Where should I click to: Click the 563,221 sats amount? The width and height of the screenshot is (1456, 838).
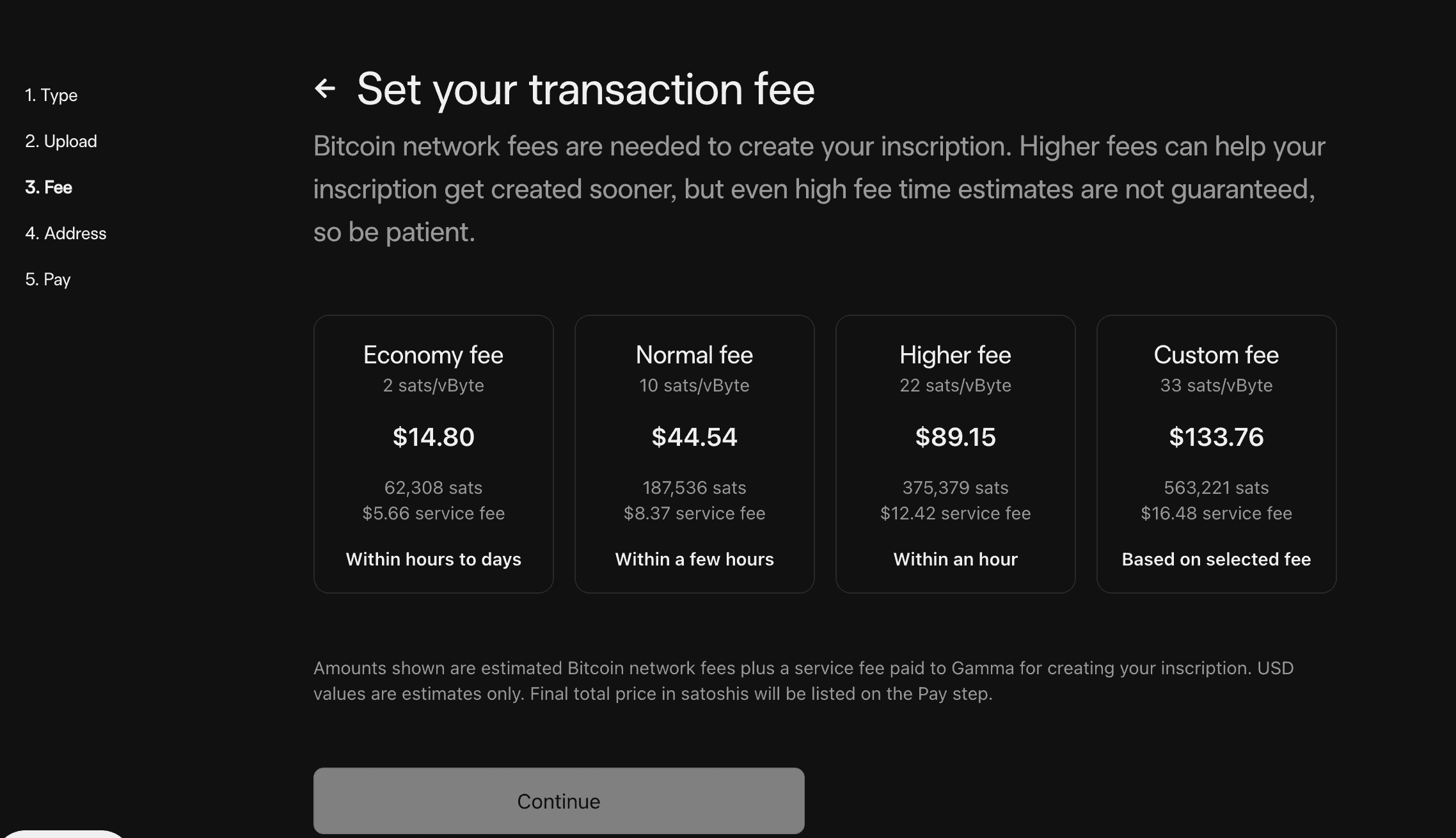1216,487
